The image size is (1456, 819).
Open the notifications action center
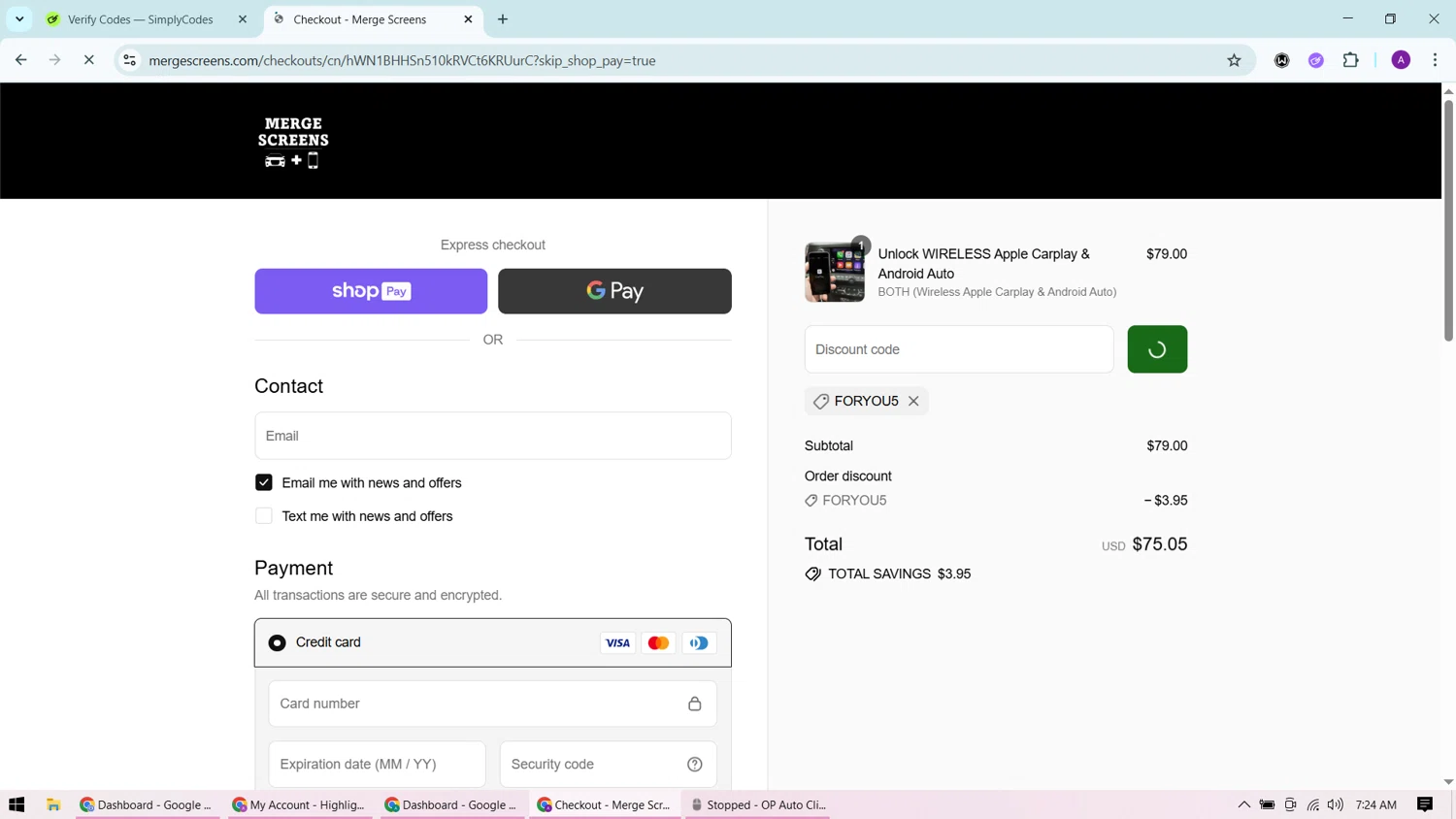tap(1425, 804)
